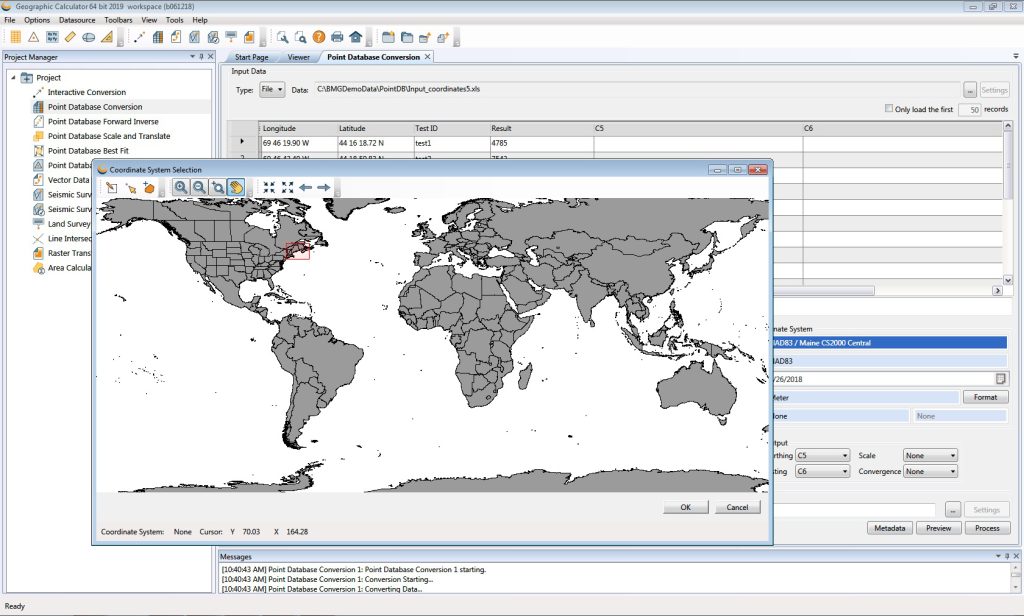Enable 'Only load the first' records checkbox
1024x616 pixels.
pos(889,109)
